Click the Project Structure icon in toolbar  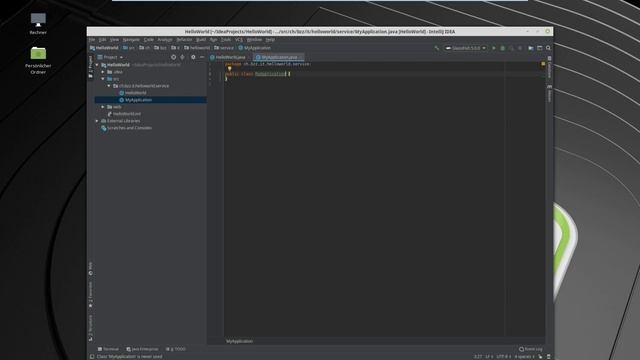(x=531, y=48)
